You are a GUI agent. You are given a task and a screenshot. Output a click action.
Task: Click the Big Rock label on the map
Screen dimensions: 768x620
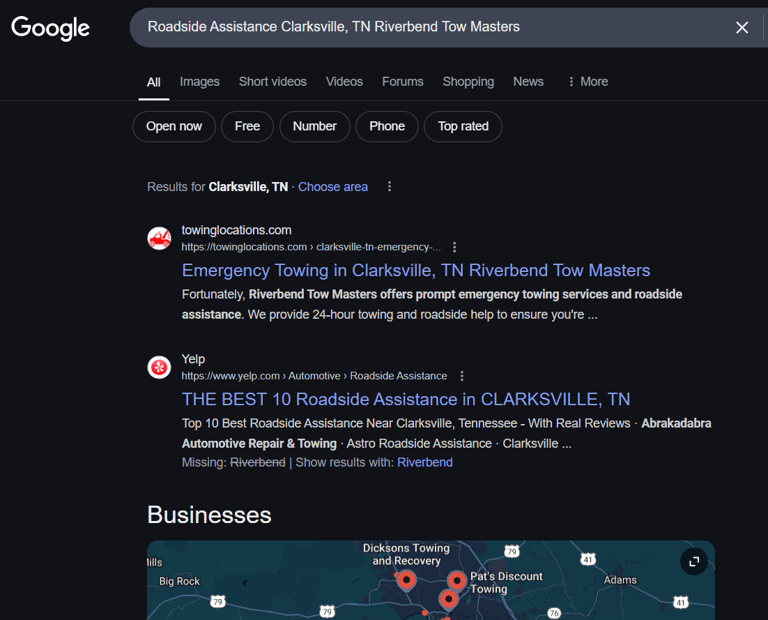(179, 581)
